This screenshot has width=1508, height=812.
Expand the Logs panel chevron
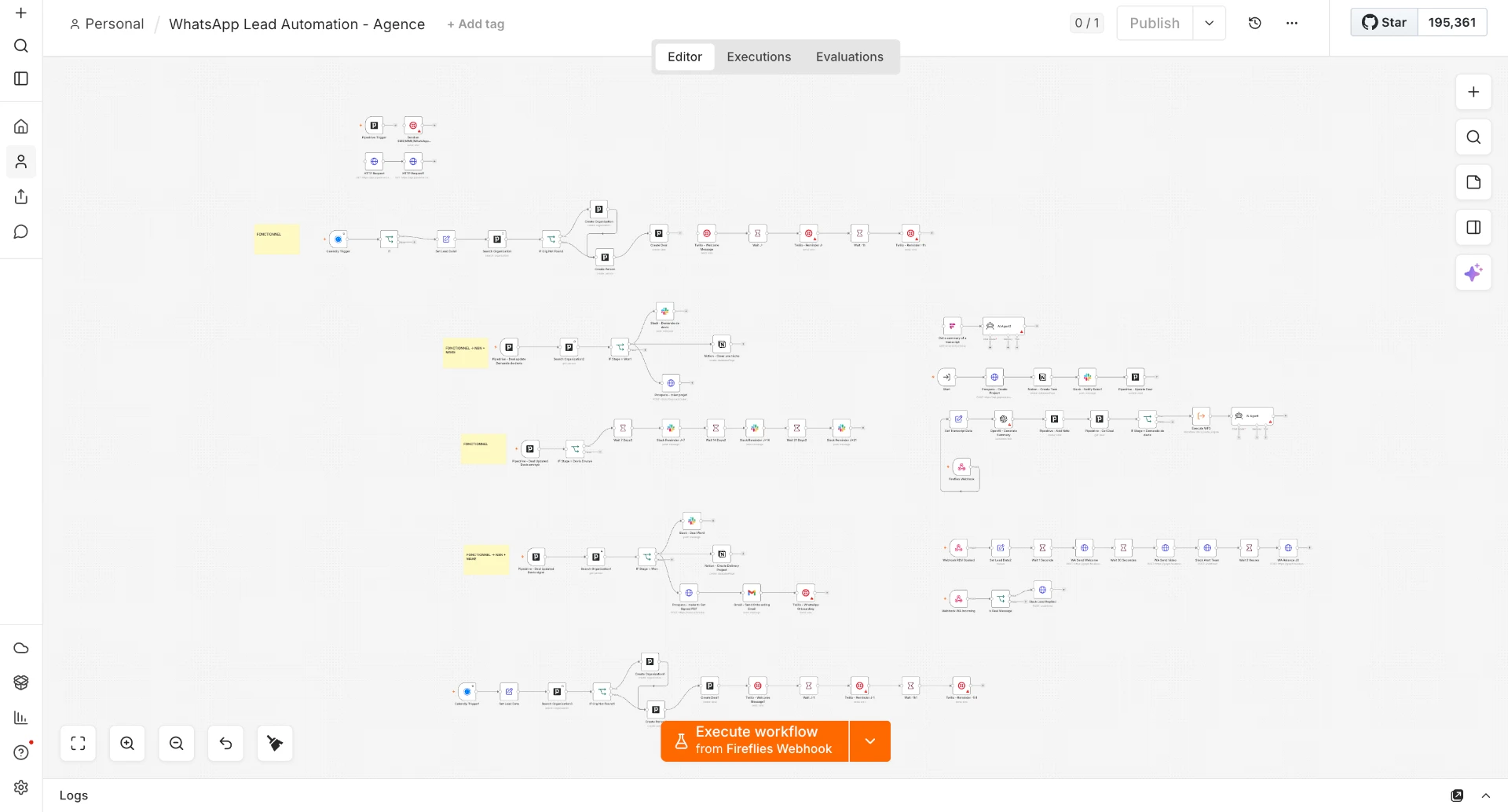coord(1486,796)
